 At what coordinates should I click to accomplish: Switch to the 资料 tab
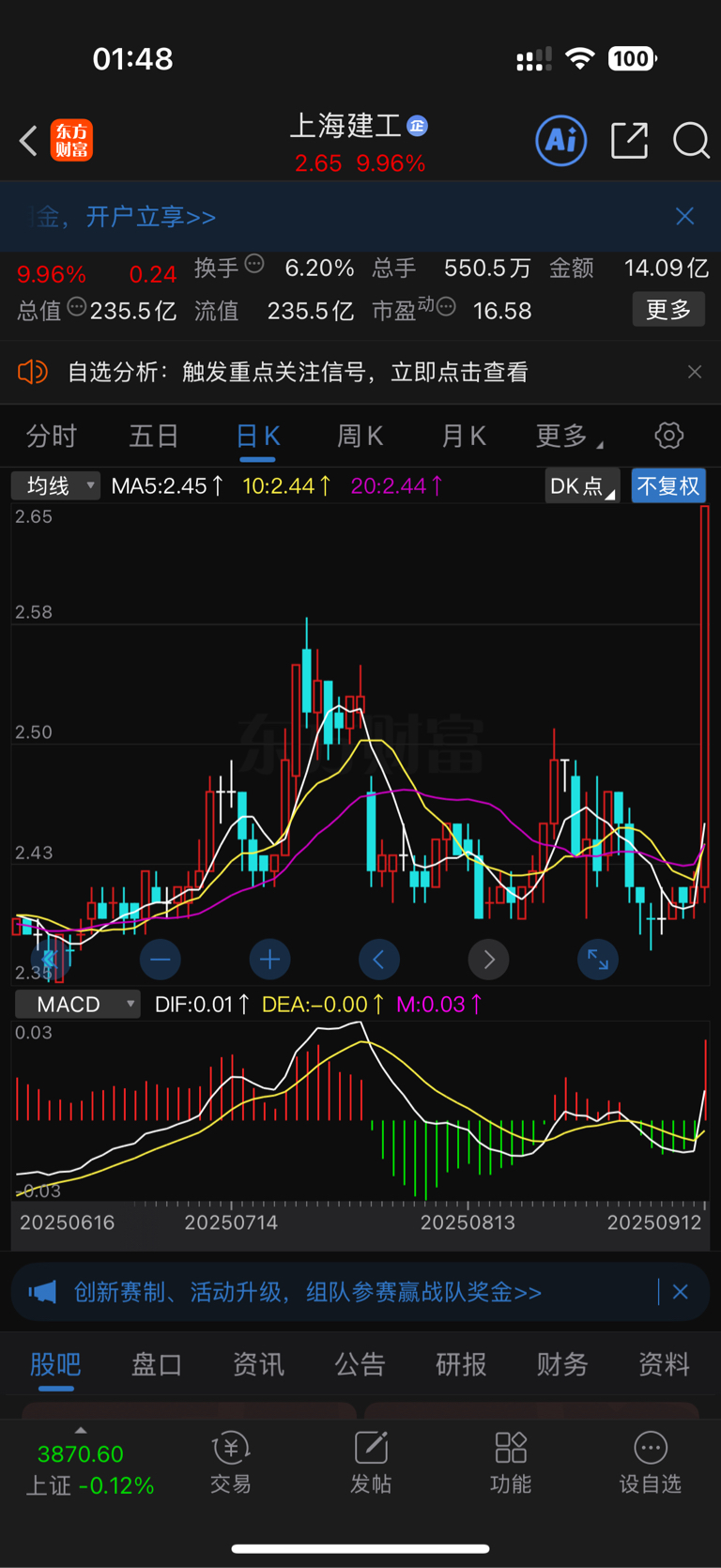tap(664, 1363)
